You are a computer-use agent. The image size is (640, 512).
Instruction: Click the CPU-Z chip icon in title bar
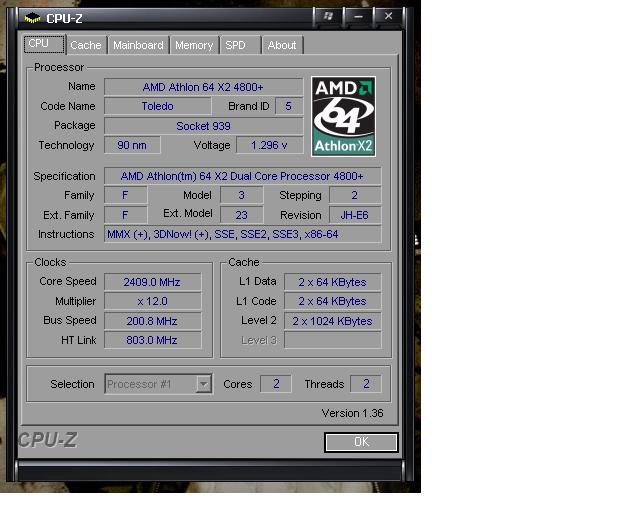(32, 18)
